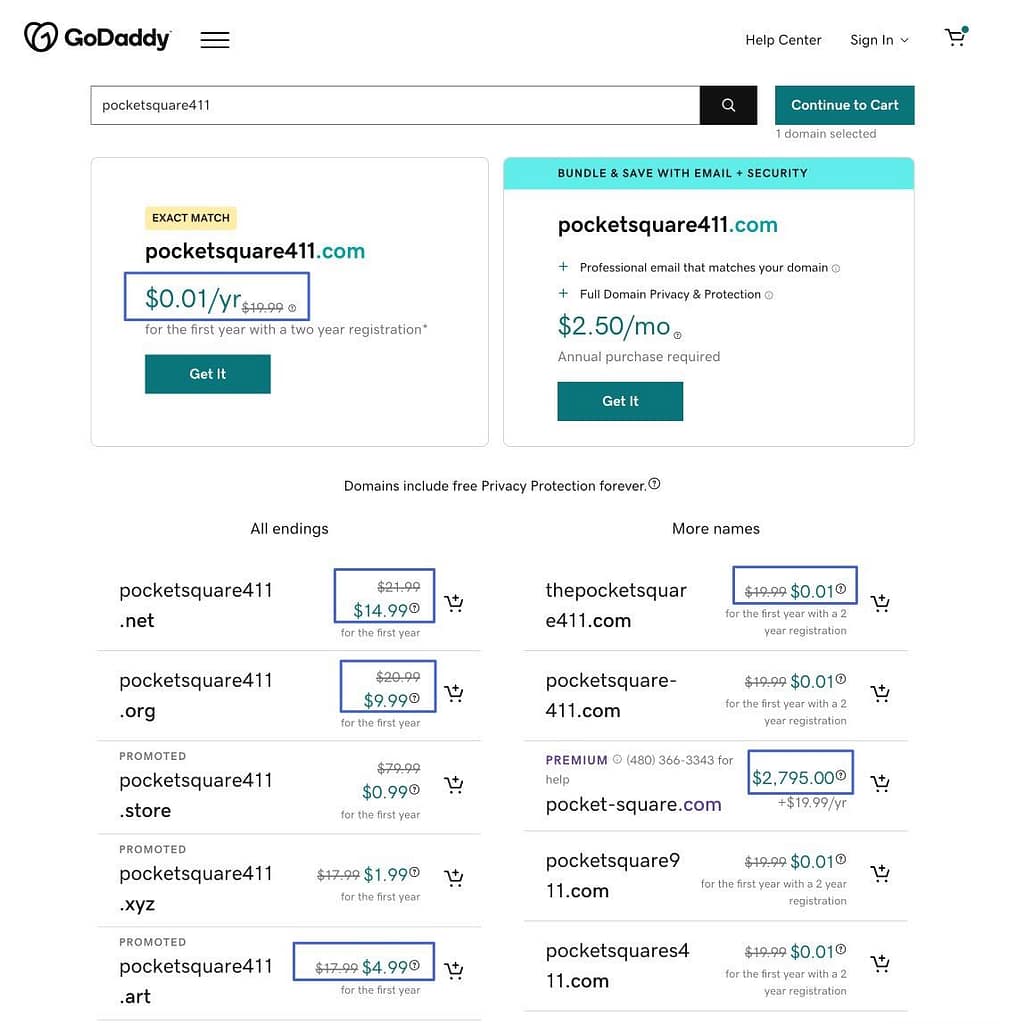Screen dimensions: 1017x1024
Task: Add pocketsquare411.org using its add-to-cart icon
Action: [454, 693]
